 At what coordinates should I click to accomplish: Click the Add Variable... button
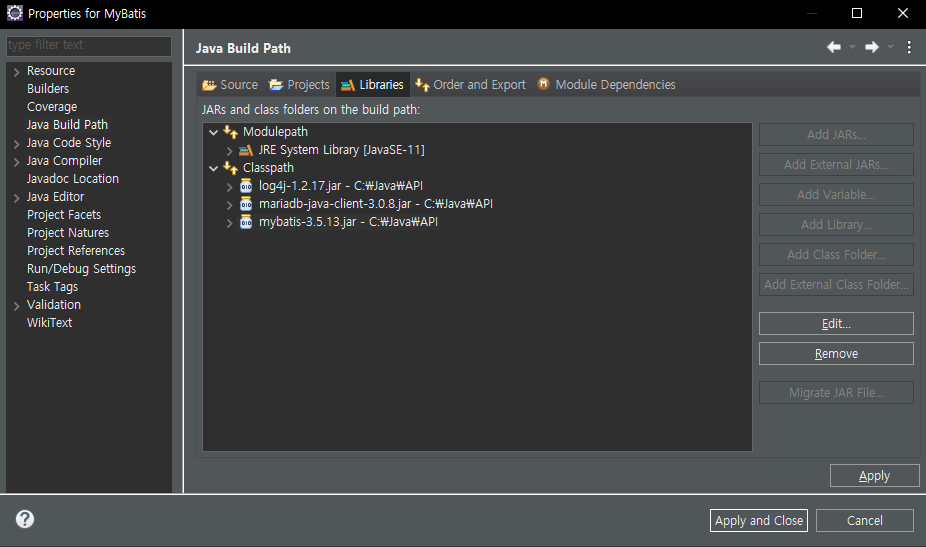836,194
